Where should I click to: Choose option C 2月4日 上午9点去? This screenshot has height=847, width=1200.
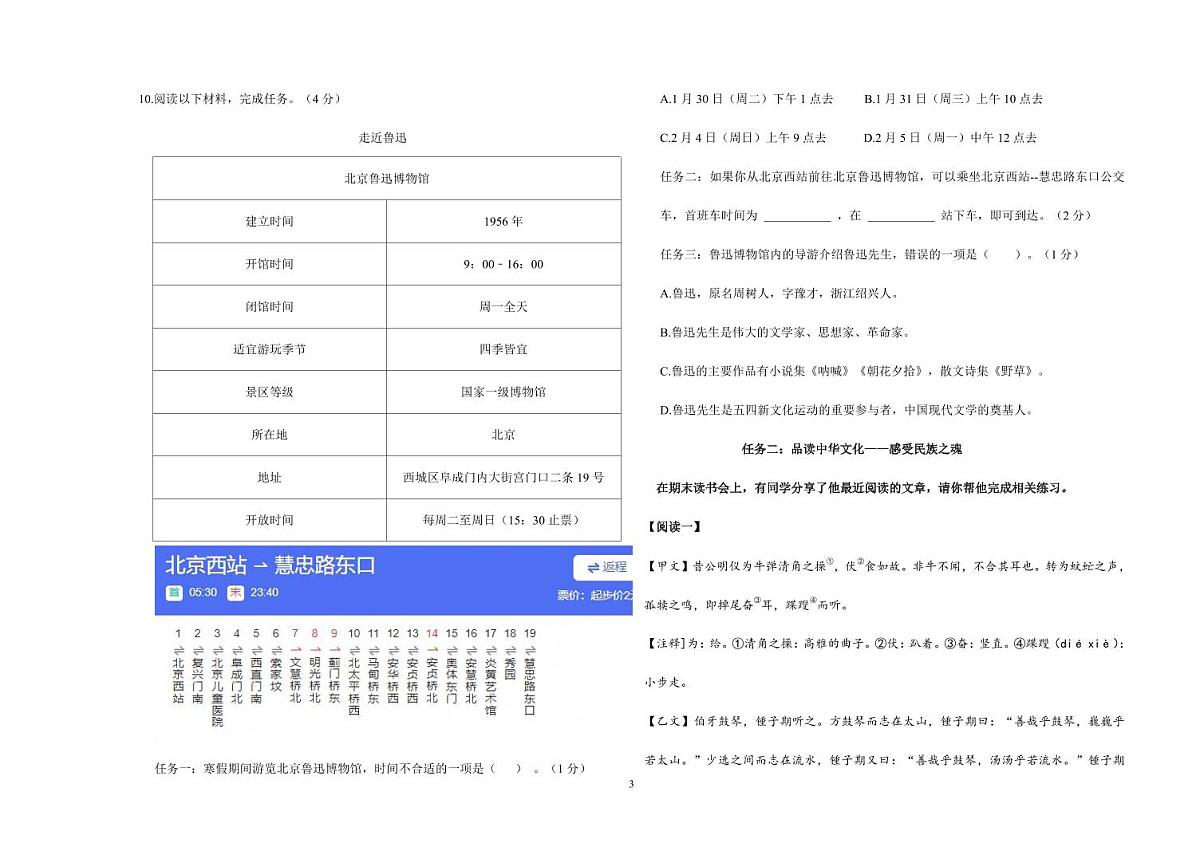pyautogui.click(x=743, y=137)
